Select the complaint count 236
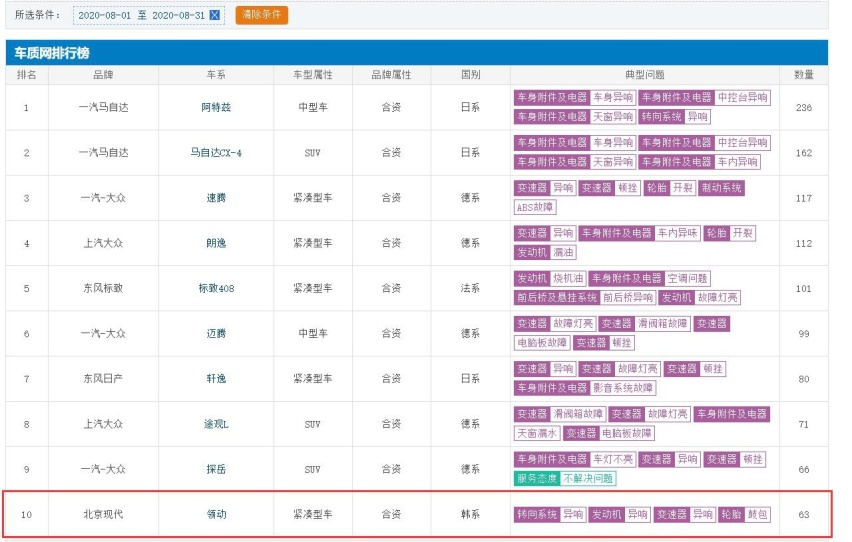The image size is (852, 542). 804,108
